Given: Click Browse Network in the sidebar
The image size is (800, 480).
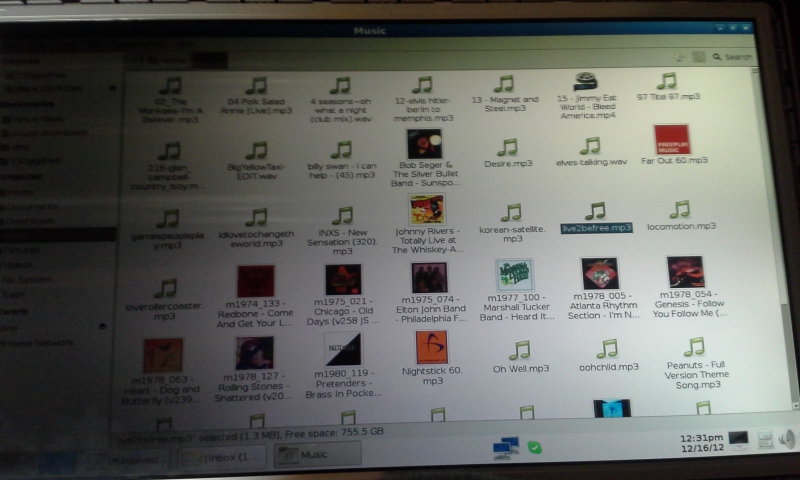Looking at the screenshot, I should coord(37,342).
